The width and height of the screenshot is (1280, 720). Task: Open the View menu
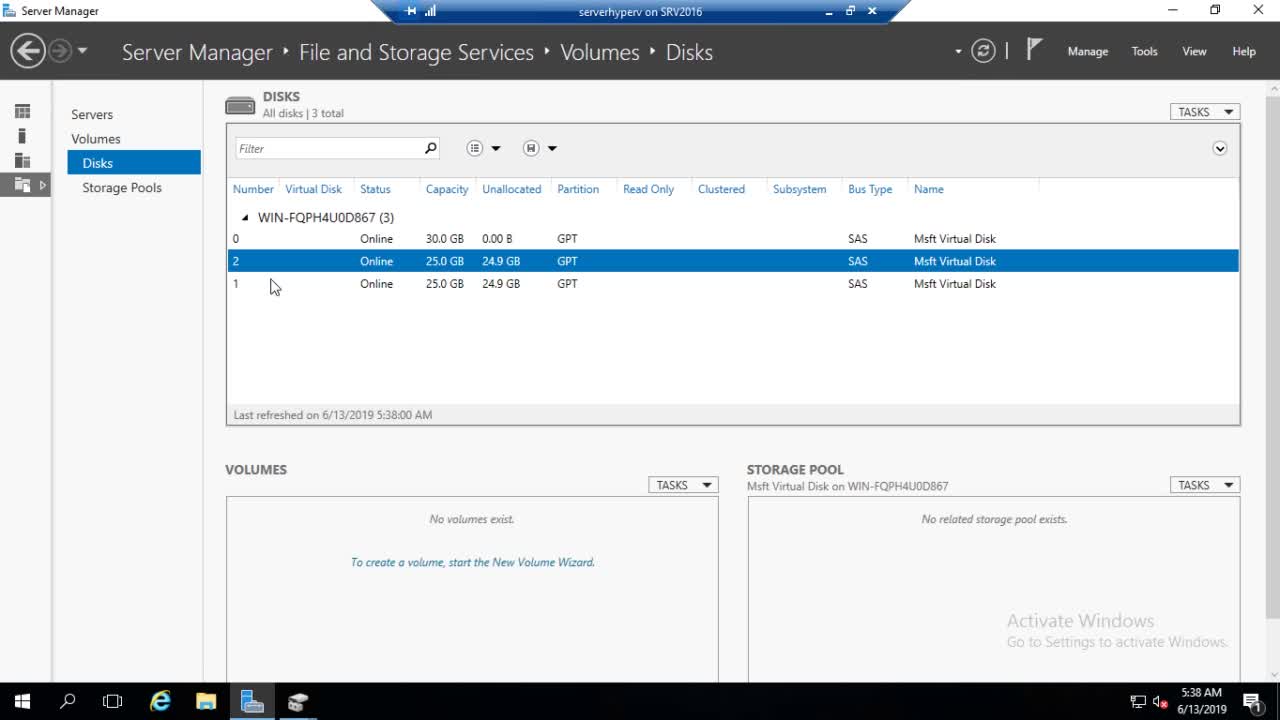[1194, 51]
